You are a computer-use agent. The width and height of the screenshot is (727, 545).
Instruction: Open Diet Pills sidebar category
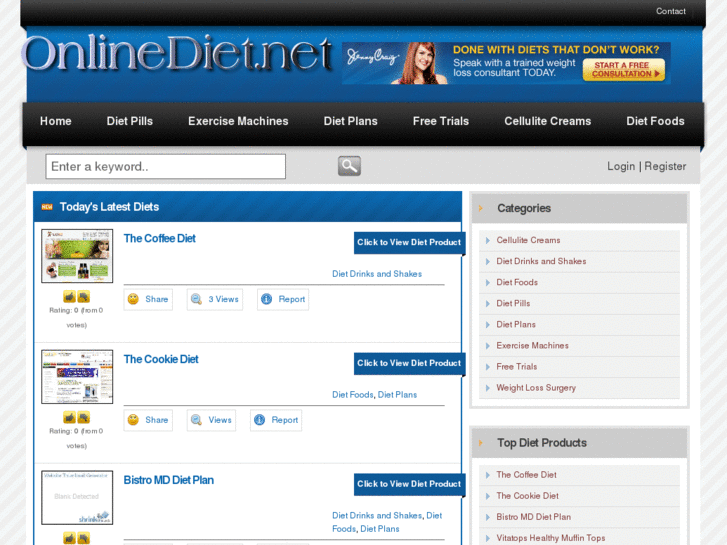513,303
